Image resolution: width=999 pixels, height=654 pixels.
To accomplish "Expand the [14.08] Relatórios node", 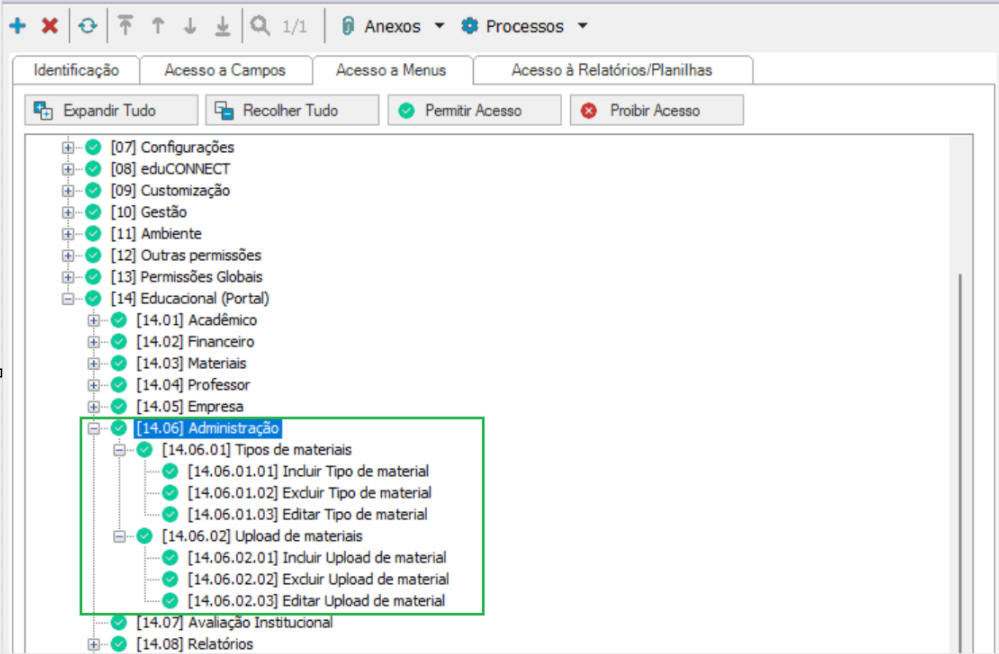I will click(94, 644).
